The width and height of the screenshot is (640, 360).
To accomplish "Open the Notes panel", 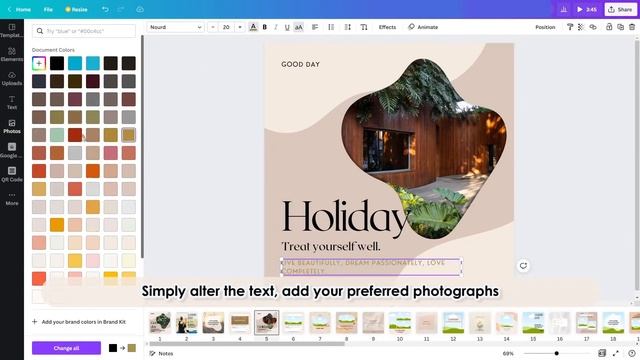I will [x=161, y=353].
